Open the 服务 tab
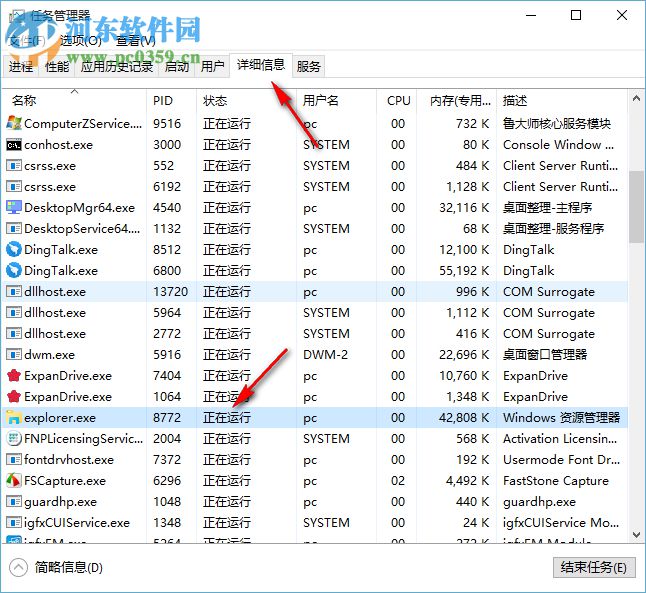This screenshot has width=646, height=593. [309, 66]
